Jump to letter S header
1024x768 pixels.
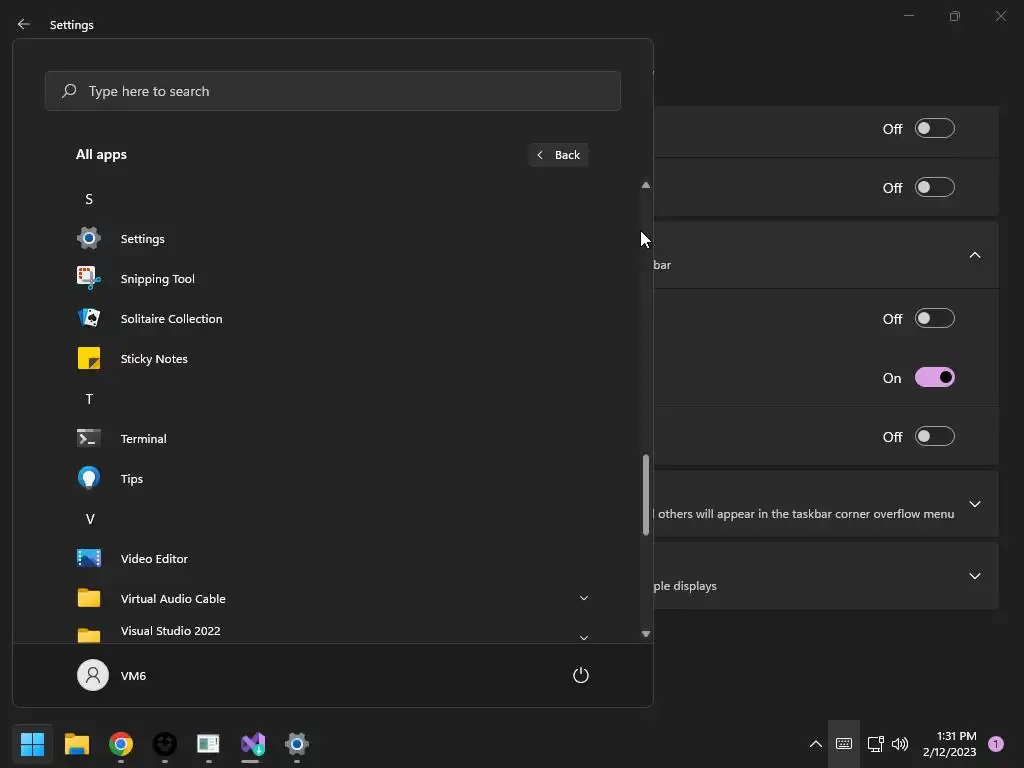point(89,199)
